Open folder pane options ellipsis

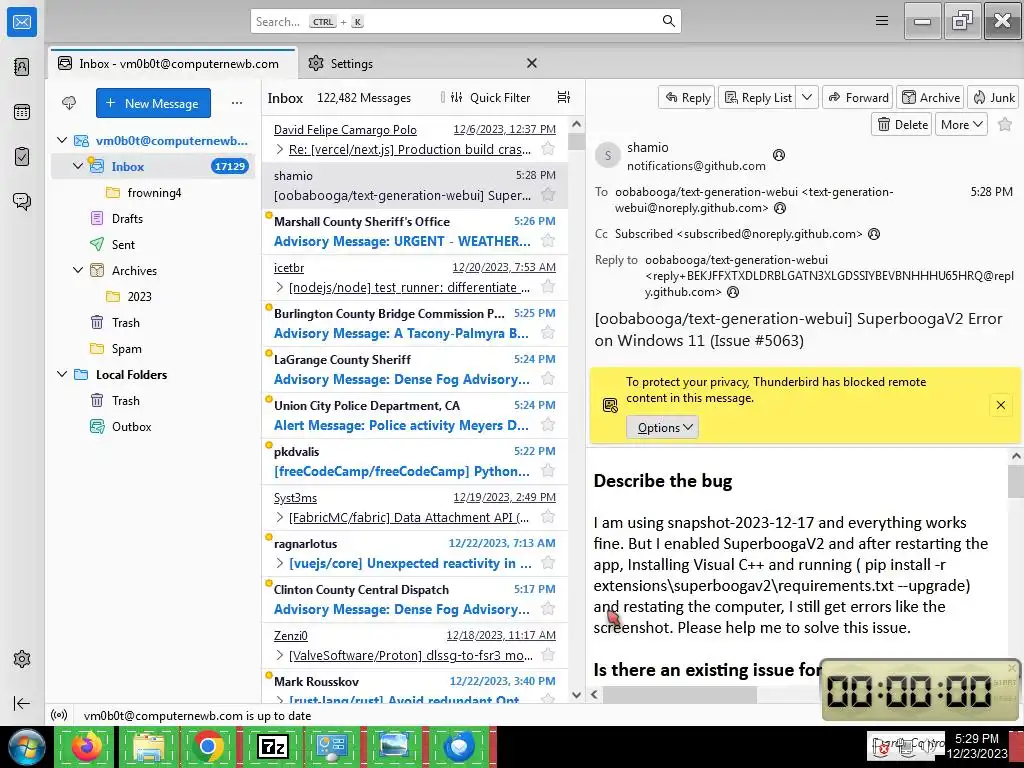click(236, 103)
